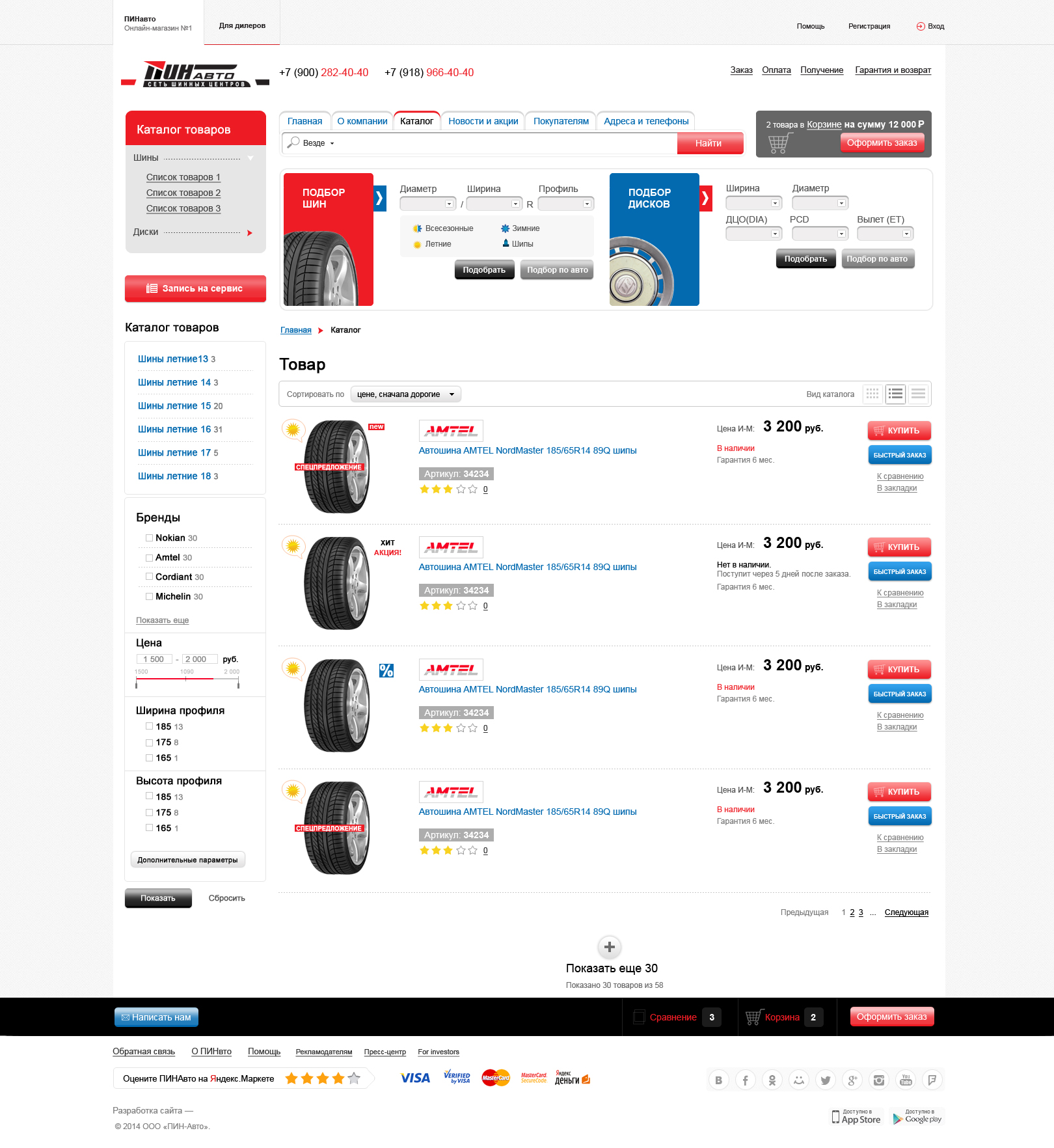Open the О компании tab

pos(362,121)
